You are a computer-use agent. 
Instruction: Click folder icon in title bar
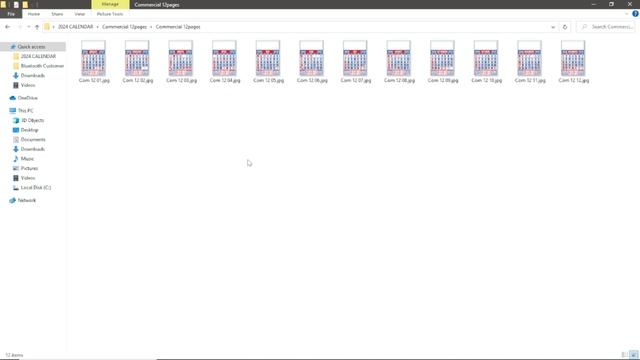pos(3,4)
